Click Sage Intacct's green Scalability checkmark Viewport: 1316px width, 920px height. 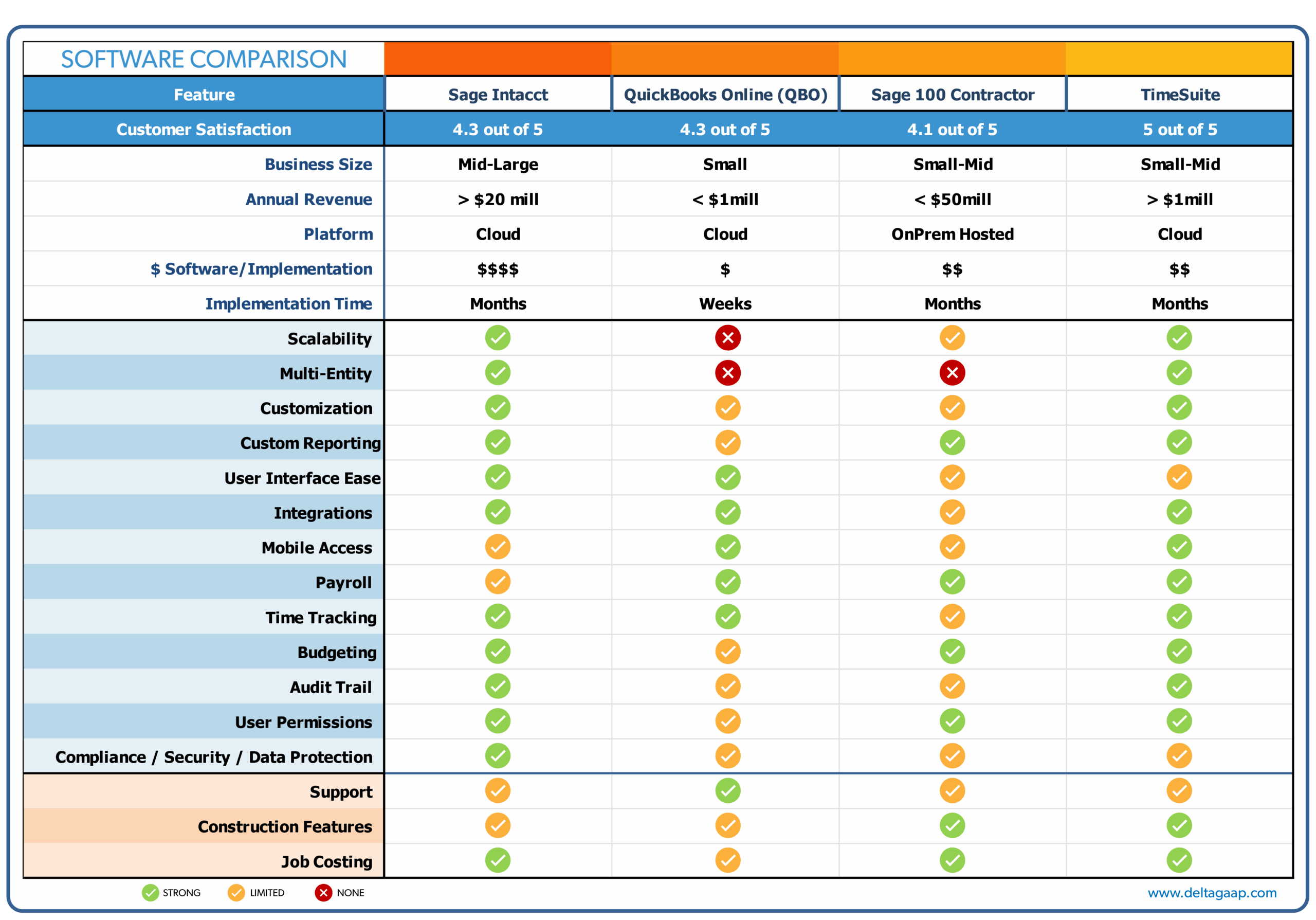pyautogui.click(x=498, y=338)
